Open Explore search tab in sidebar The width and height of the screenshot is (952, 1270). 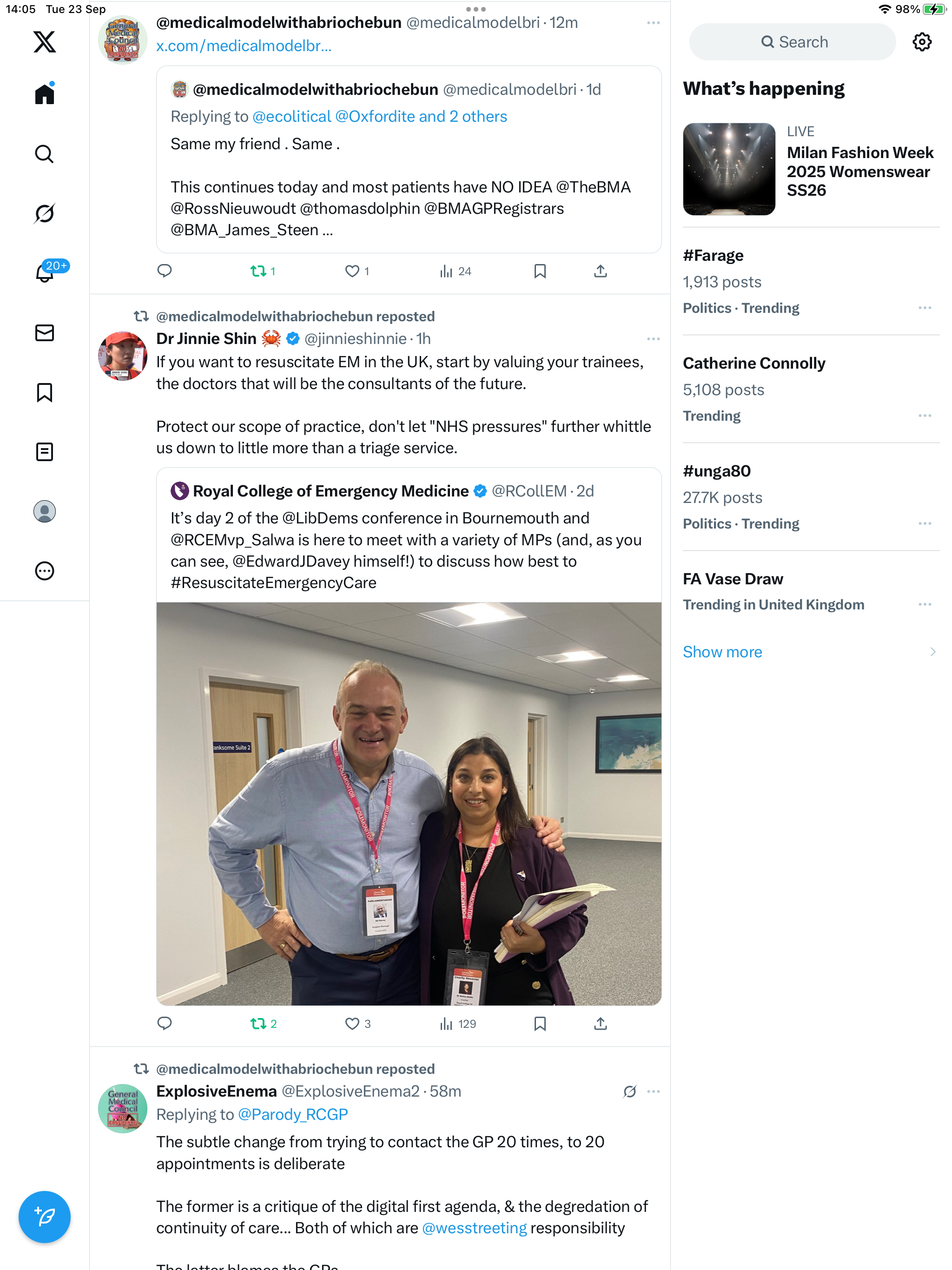pyautogui.click(x=44, y=153)
